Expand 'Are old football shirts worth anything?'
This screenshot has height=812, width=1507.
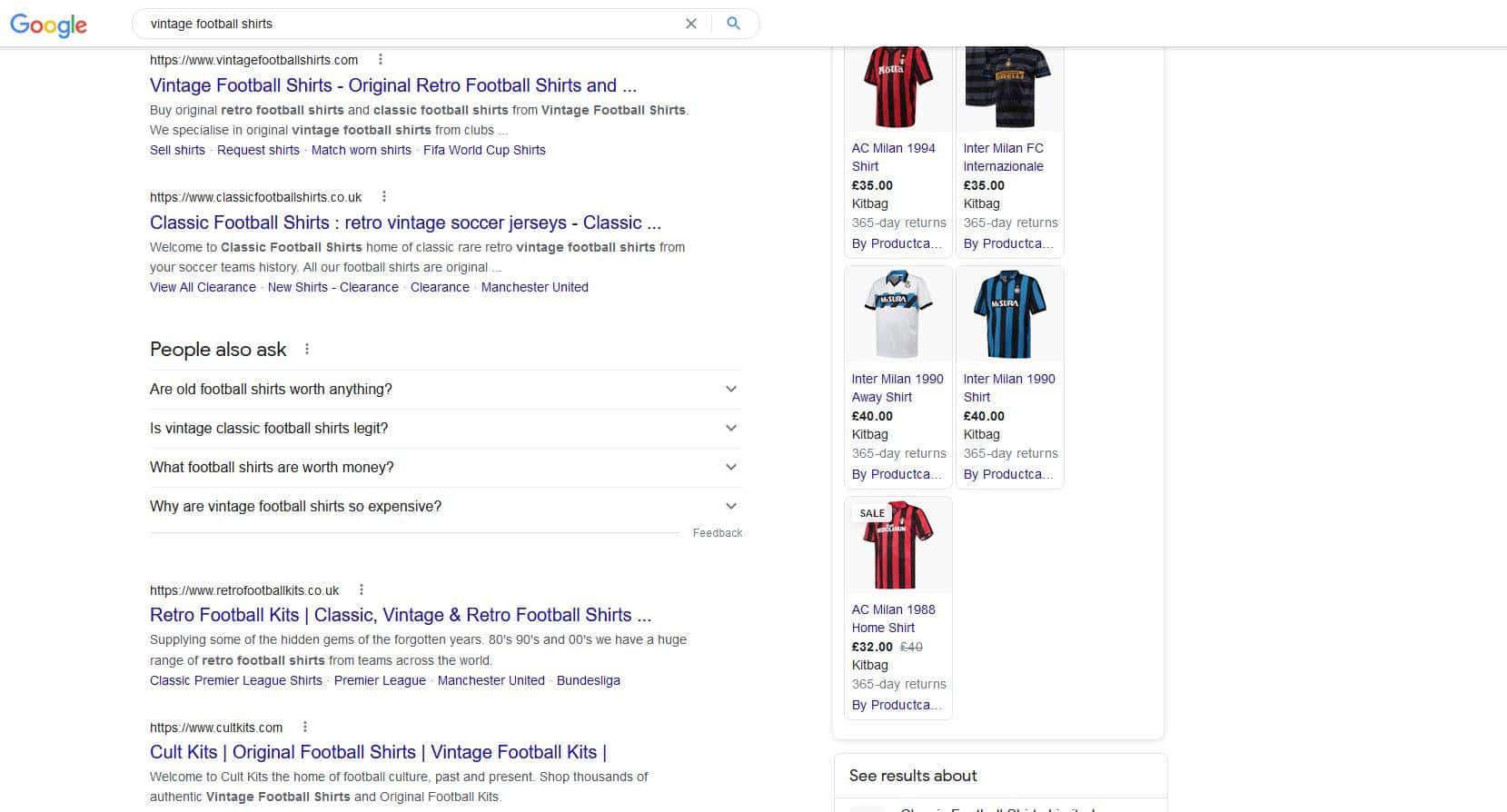[x=445, y=389]
